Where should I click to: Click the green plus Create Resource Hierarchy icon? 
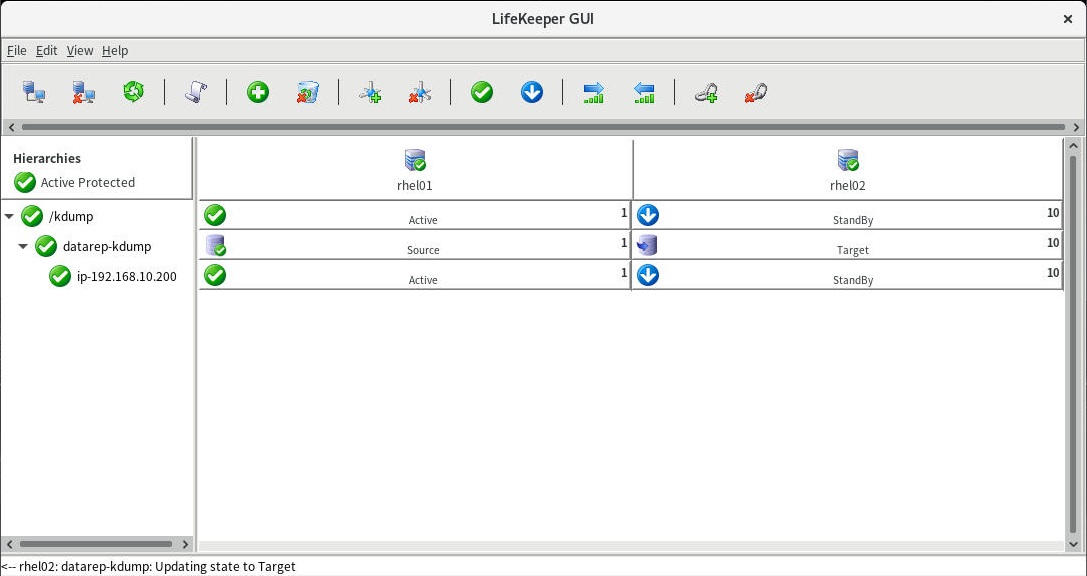click(x=258, y=93)
